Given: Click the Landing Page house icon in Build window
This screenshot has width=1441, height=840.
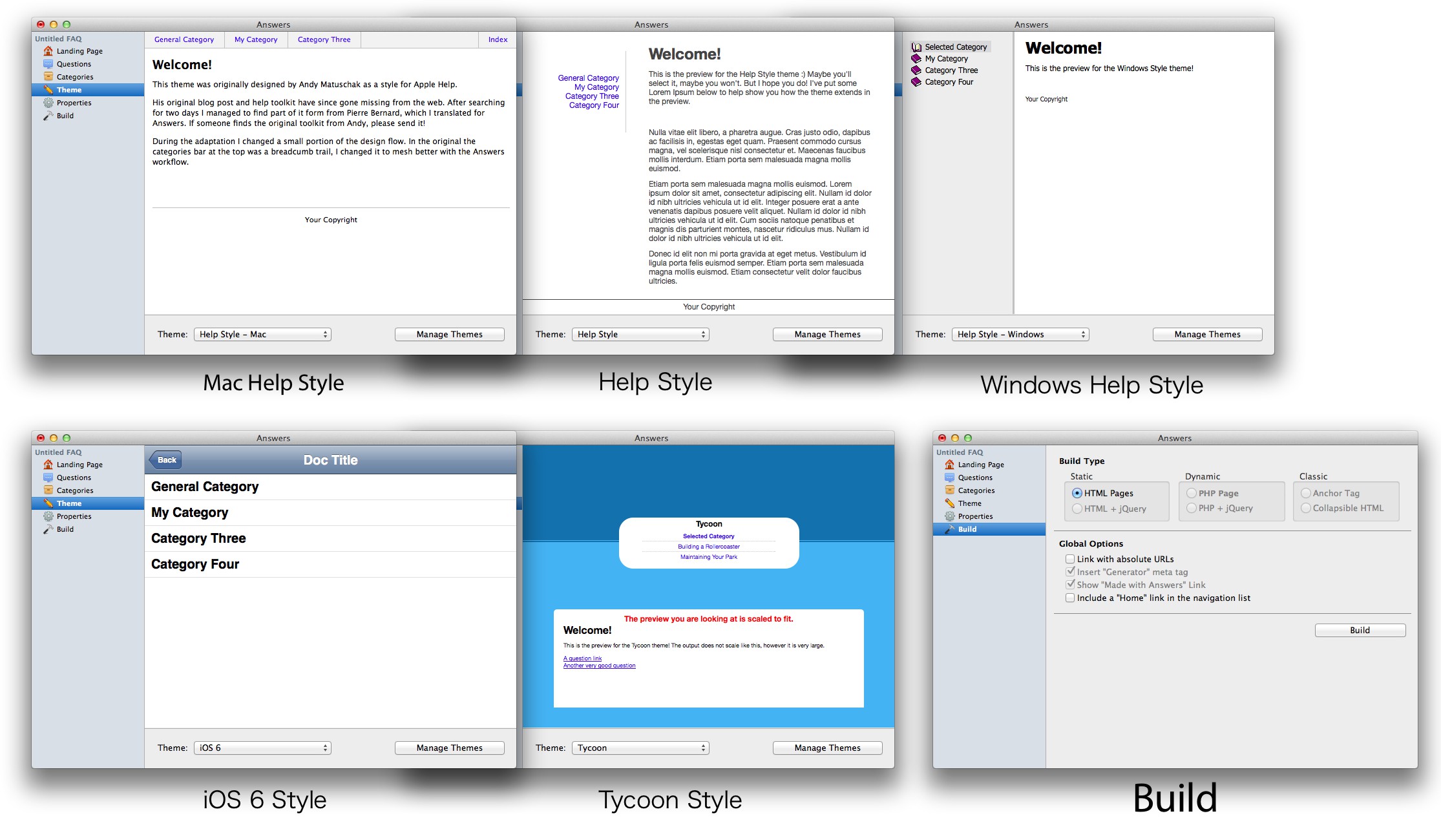Looking at the screenshot, I should click(x=949, y=465).
